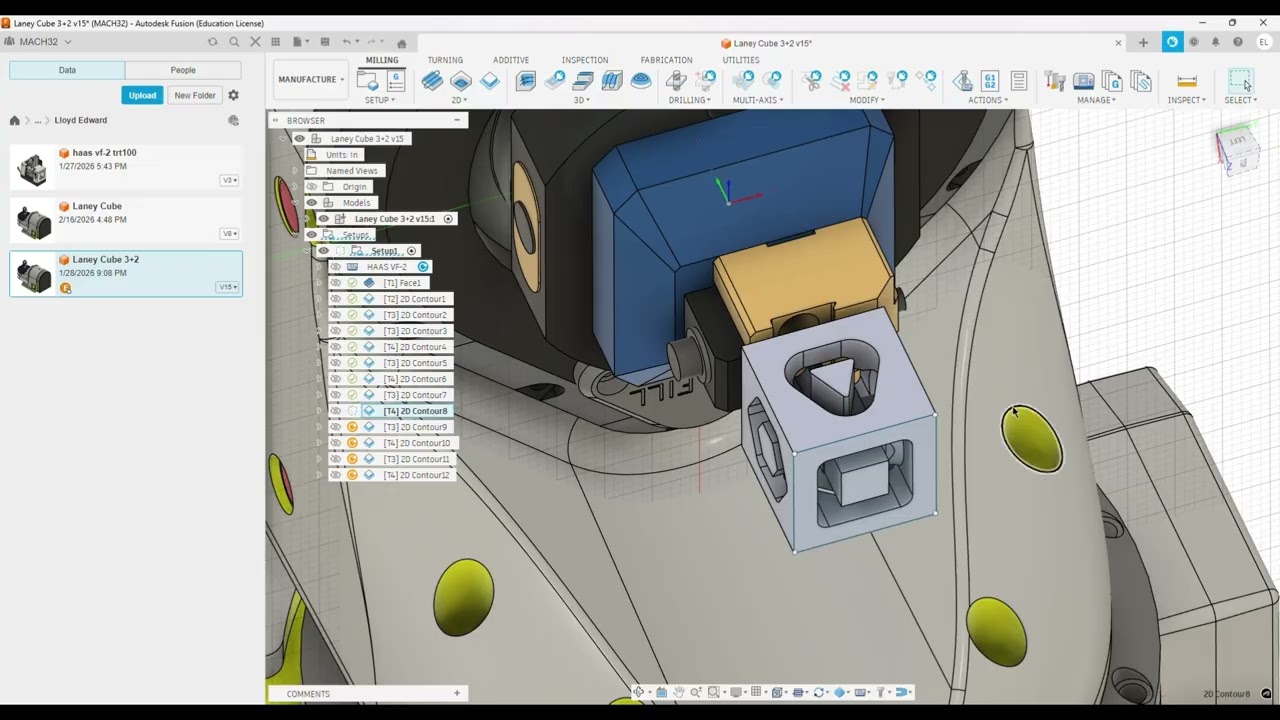Open the V15 version dropdown
The height and width of the screenshot is (720, 1280).
[x=229, y=287]
